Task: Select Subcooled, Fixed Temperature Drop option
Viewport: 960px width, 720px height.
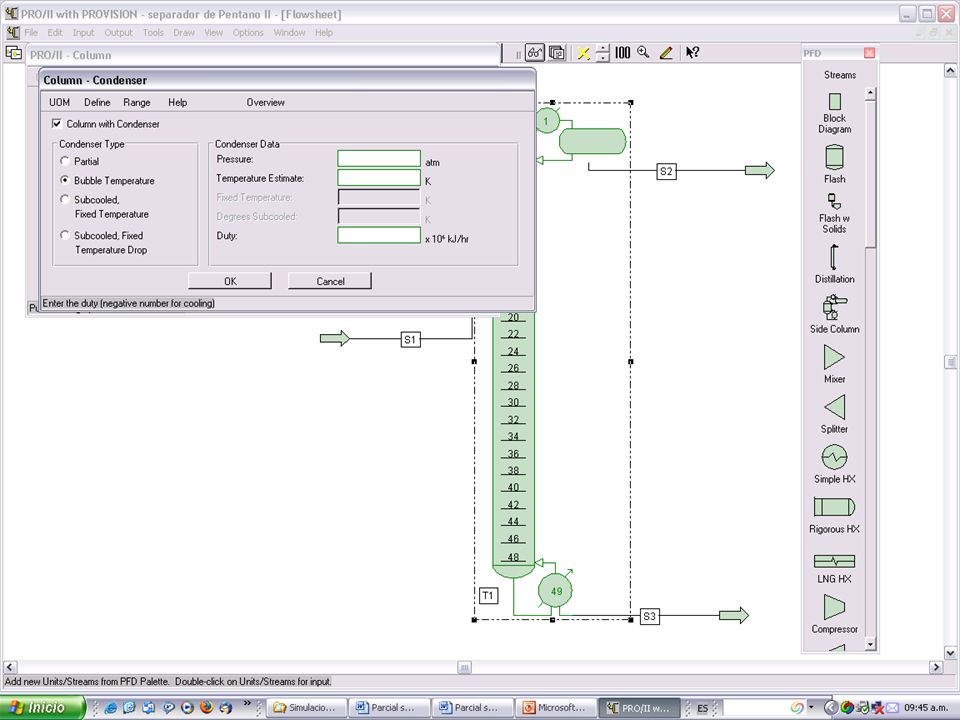Action: point(65,235)
